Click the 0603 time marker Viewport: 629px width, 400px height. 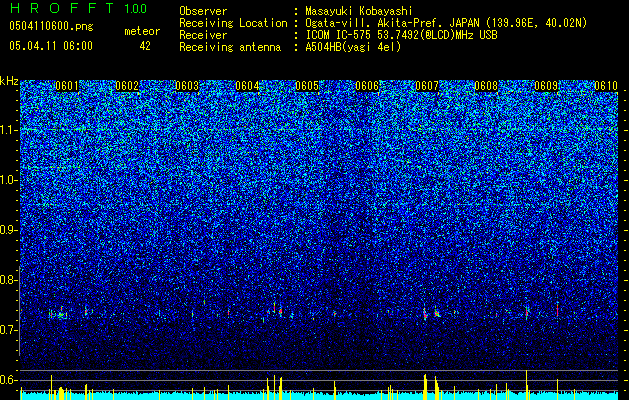[187, 86]
